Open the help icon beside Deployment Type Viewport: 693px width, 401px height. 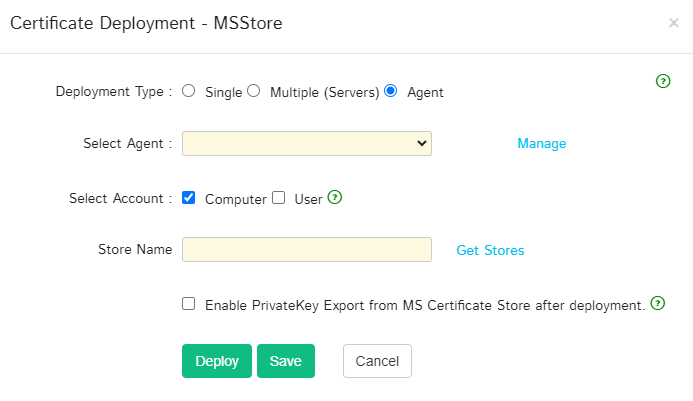663,81
